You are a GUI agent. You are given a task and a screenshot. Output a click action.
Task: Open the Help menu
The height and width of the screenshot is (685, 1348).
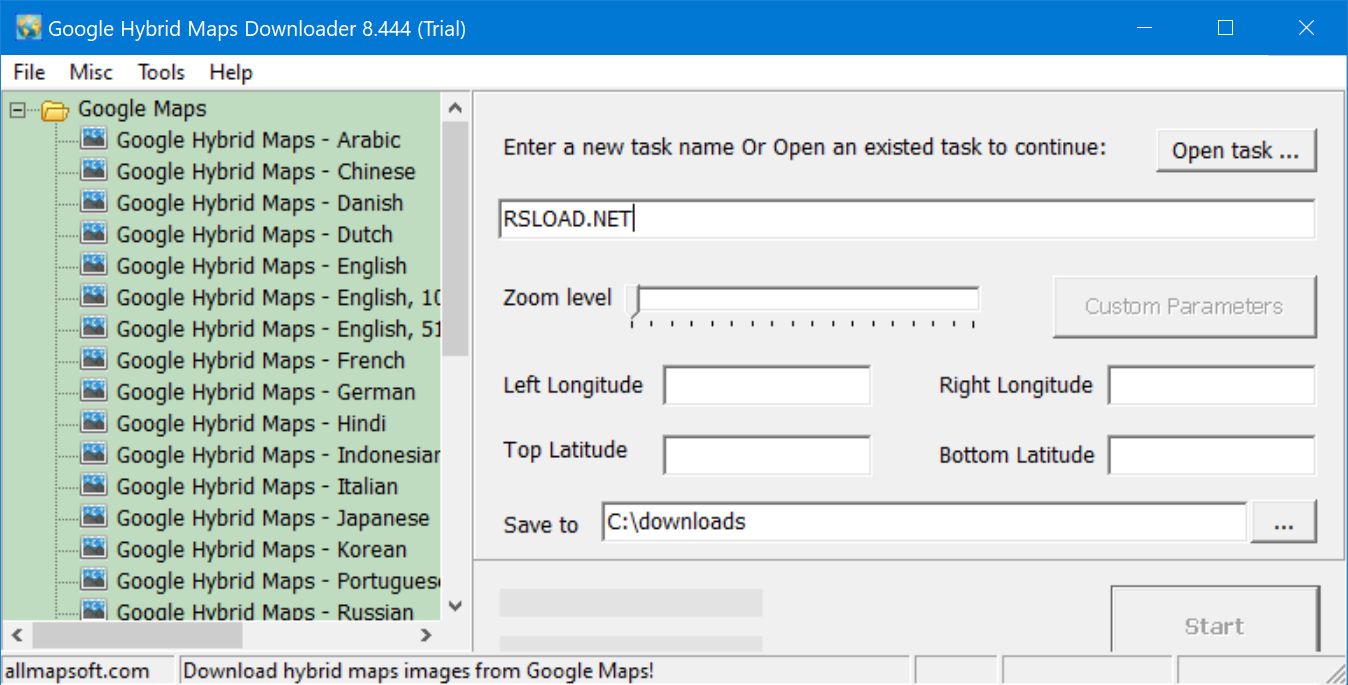click(231, 72)
